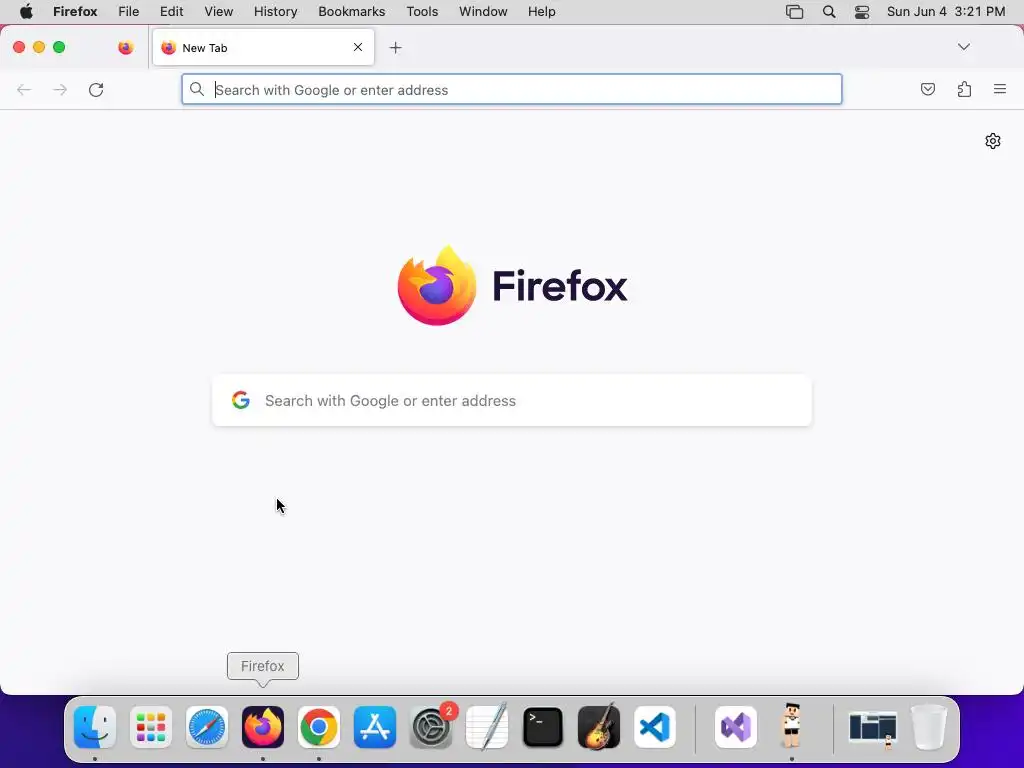
Task: Click the forward navigation arrow
Action: tap(60, 89)
